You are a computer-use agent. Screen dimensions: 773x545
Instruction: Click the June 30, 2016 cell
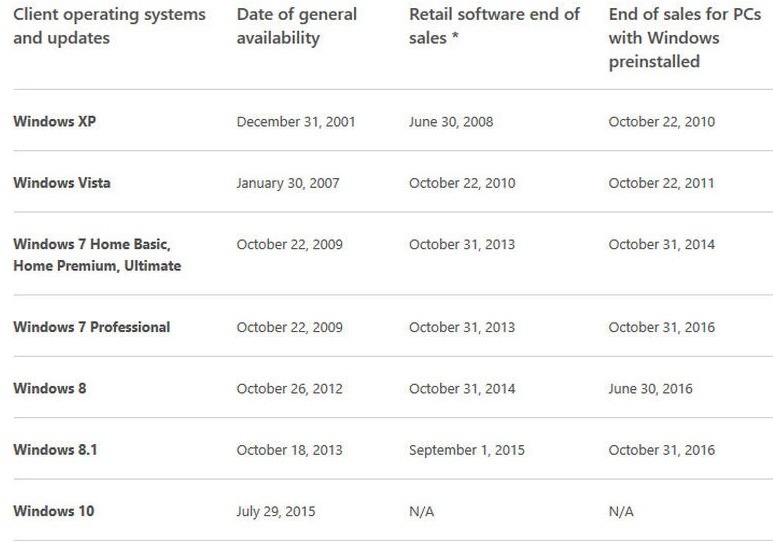[650, 389]
